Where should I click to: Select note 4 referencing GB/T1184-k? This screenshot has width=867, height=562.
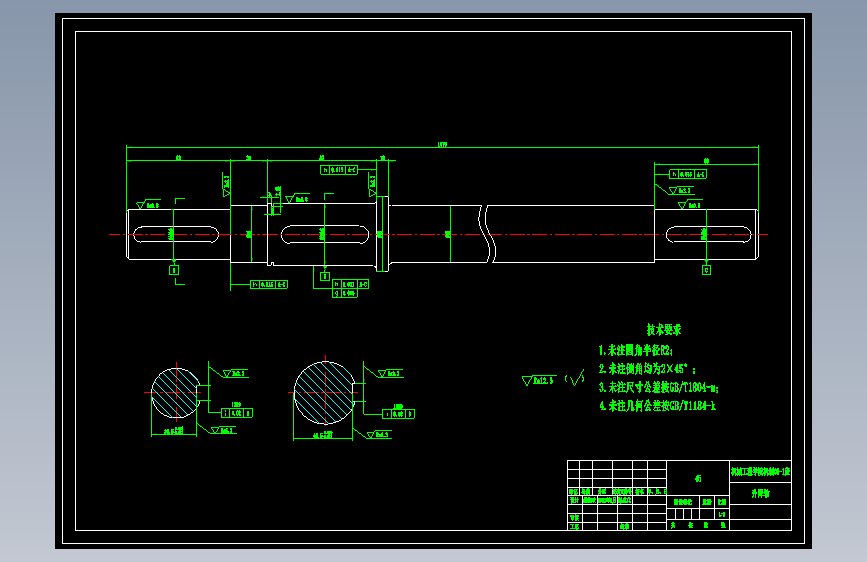point(657,406)
